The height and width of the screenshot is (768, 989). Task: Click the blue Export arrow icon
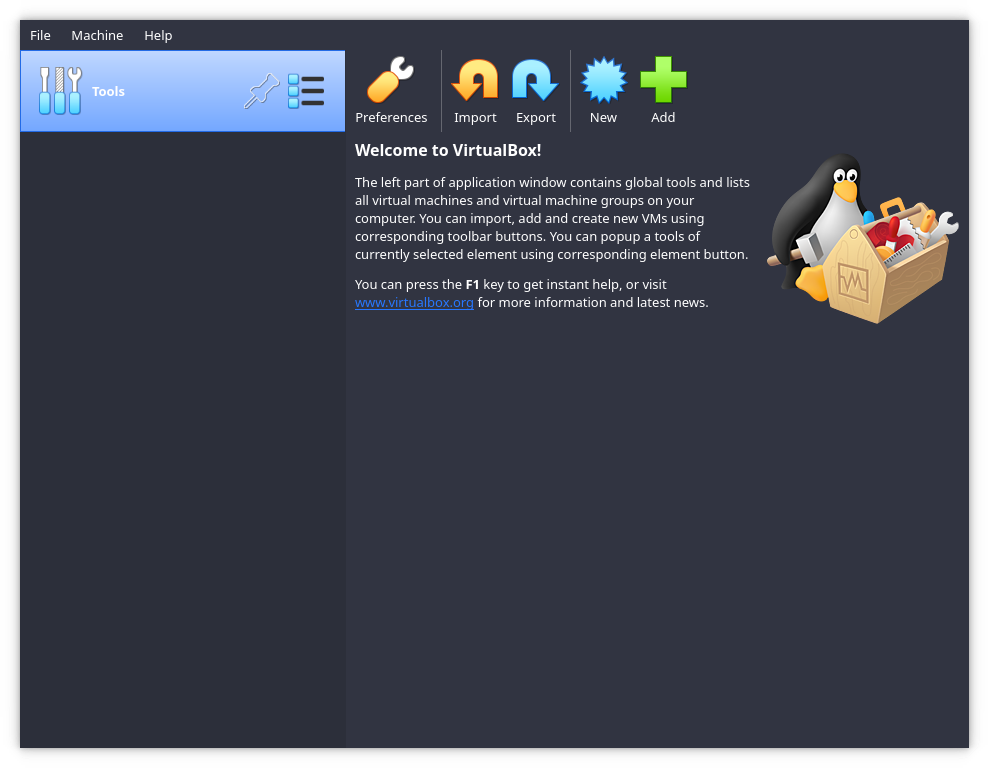535,81
